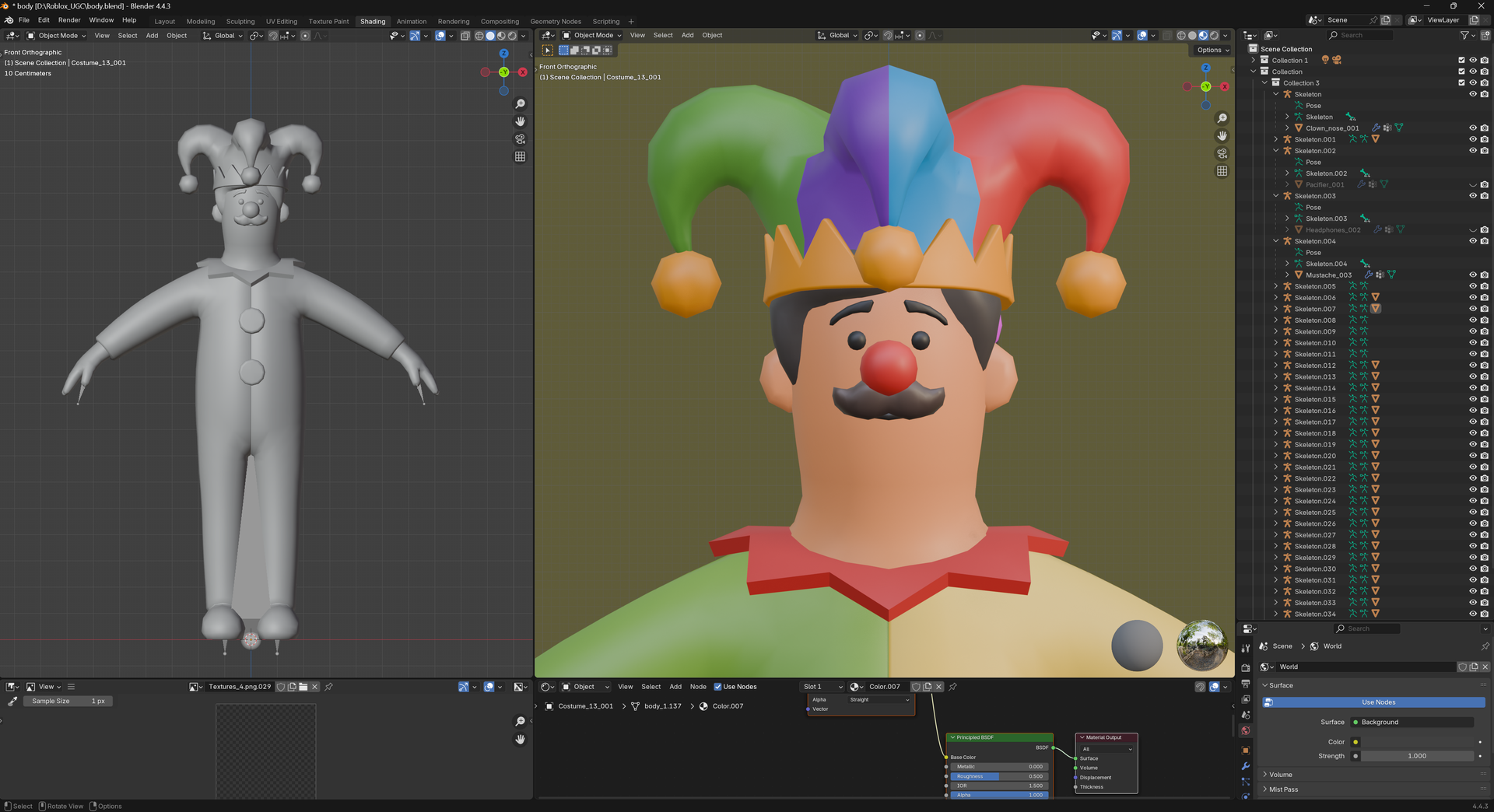Screen dimensions: 1494x812
Task: Click the fake-user shield icon for Color.007
Action: tap(917, 686)
